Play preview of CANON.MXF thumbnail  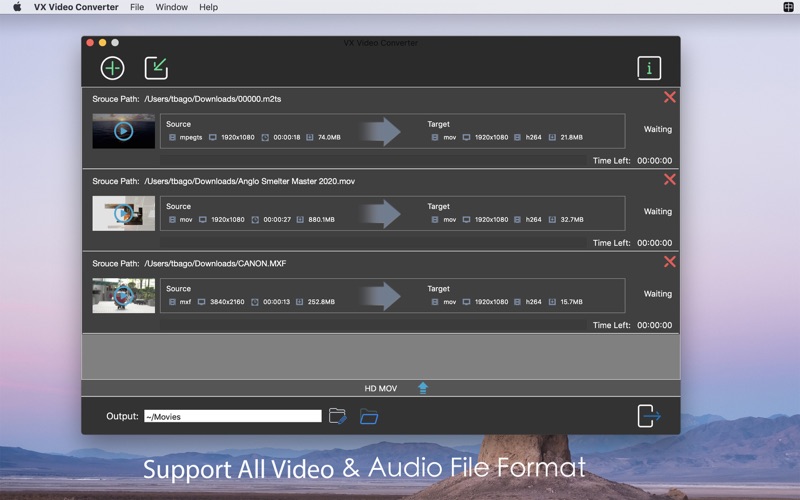(123, 295)
